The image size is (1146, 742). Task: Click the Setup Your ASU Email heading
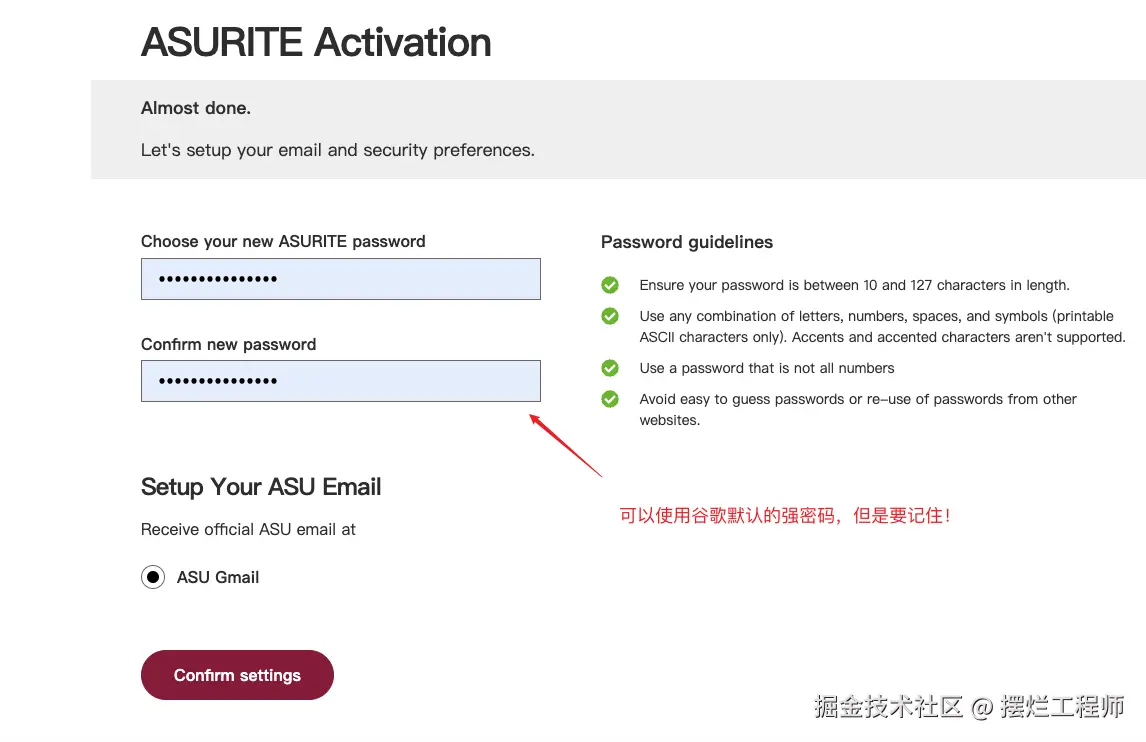tap(261, 487)
